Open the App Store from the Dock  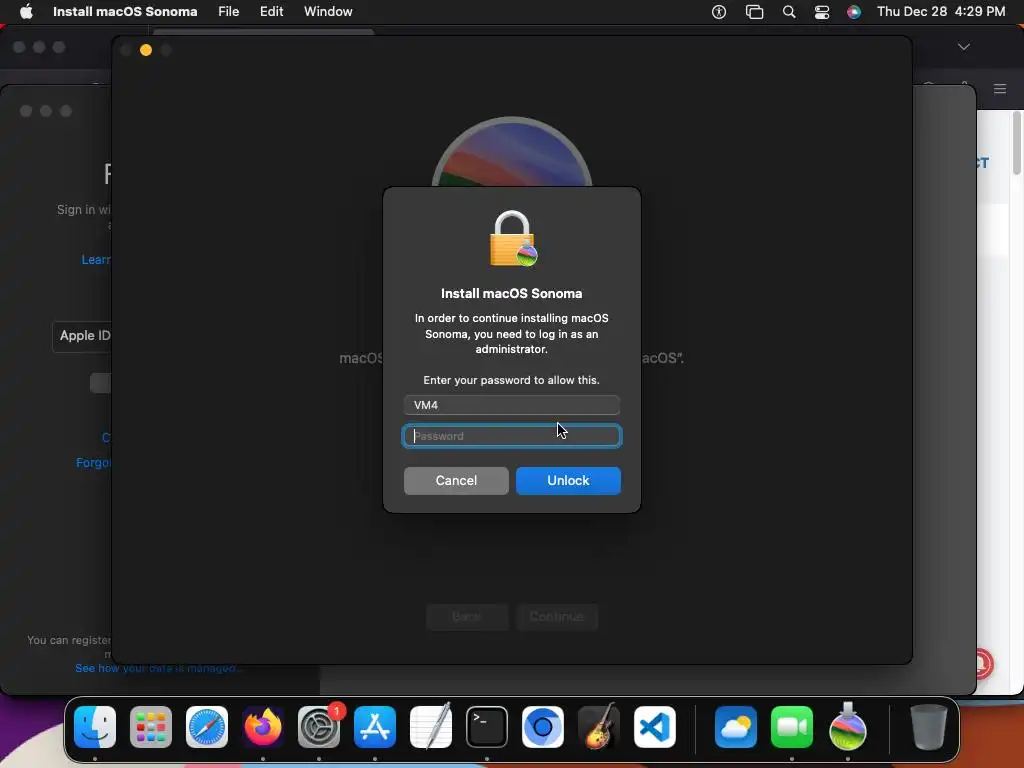pyautogui.click(x=375, y=726)
